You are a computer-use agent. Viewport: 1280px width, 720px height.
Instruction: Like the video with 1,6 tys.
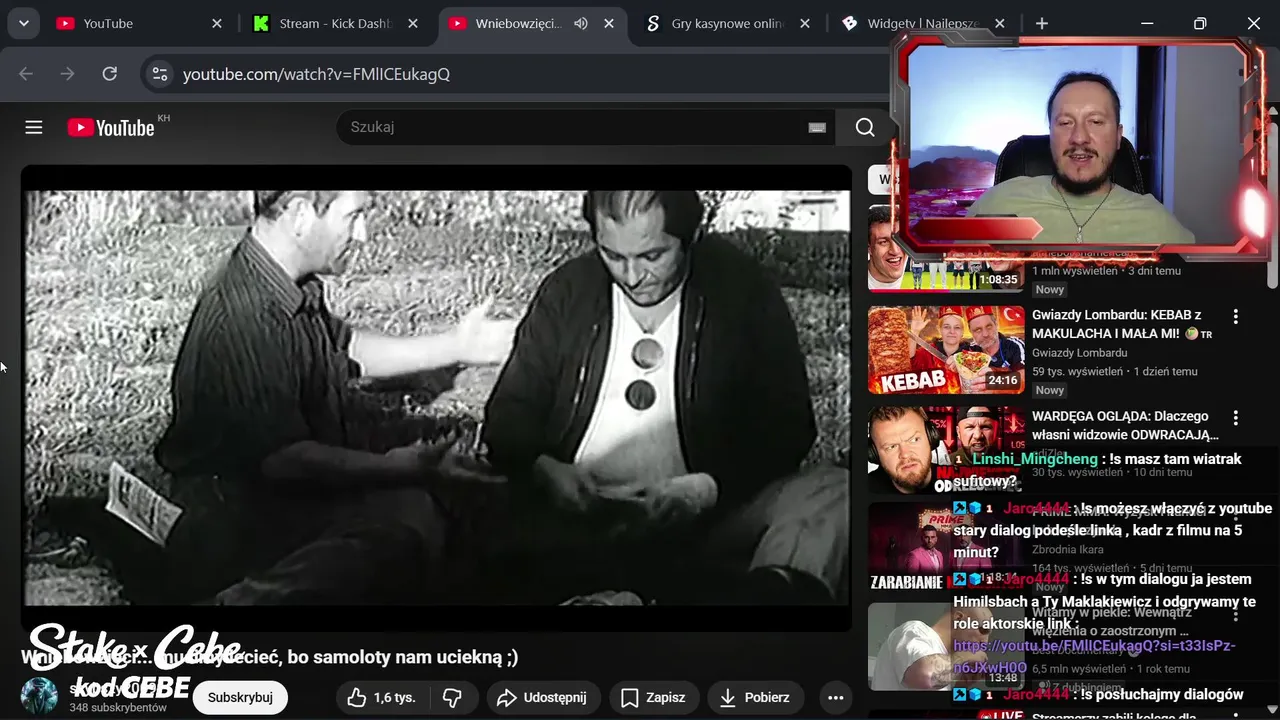(384, 698)
